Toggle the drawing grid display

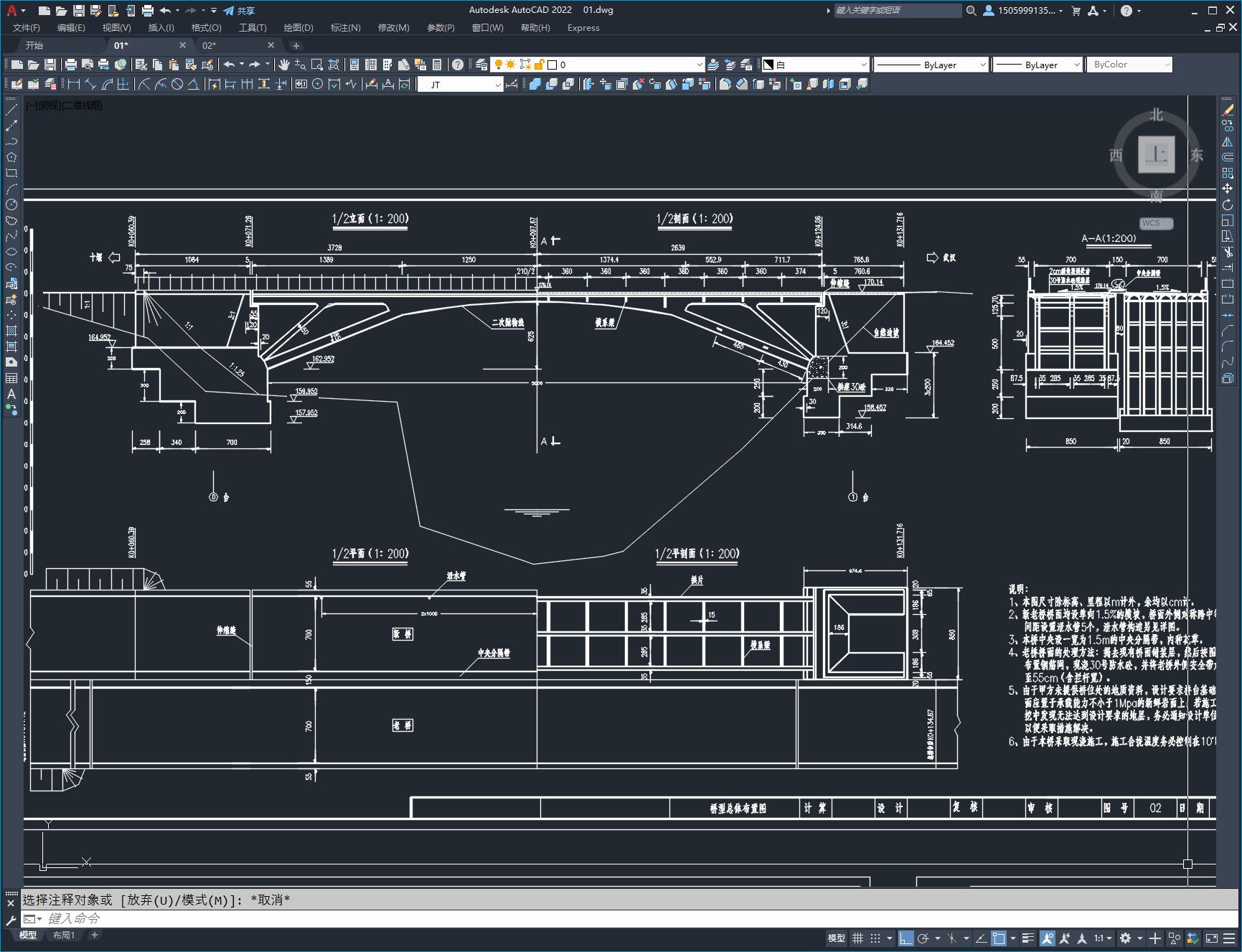click(857, 938)
